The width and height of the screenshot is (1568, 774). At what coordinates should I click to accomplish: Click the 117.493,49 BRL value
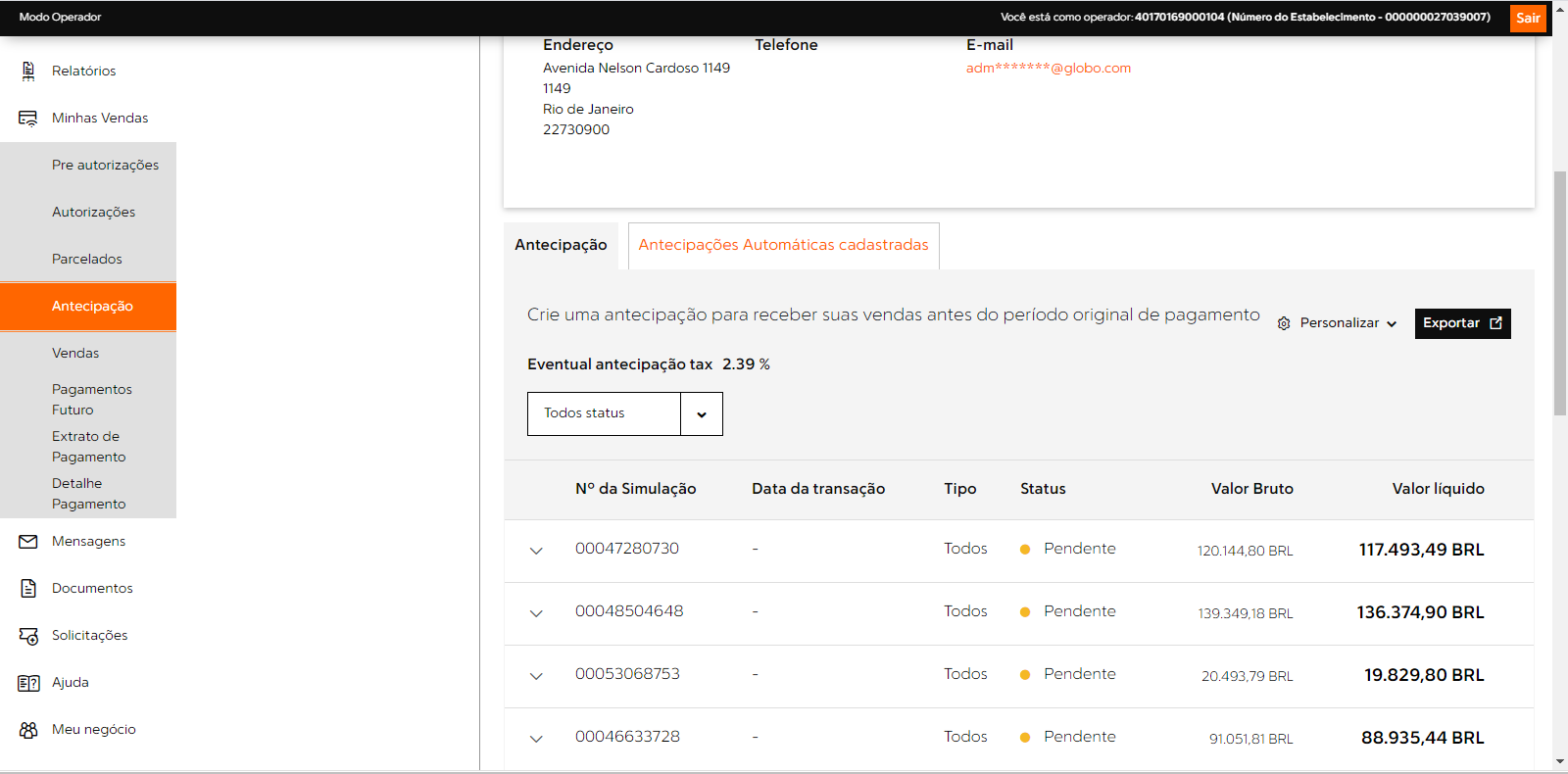1421,550
